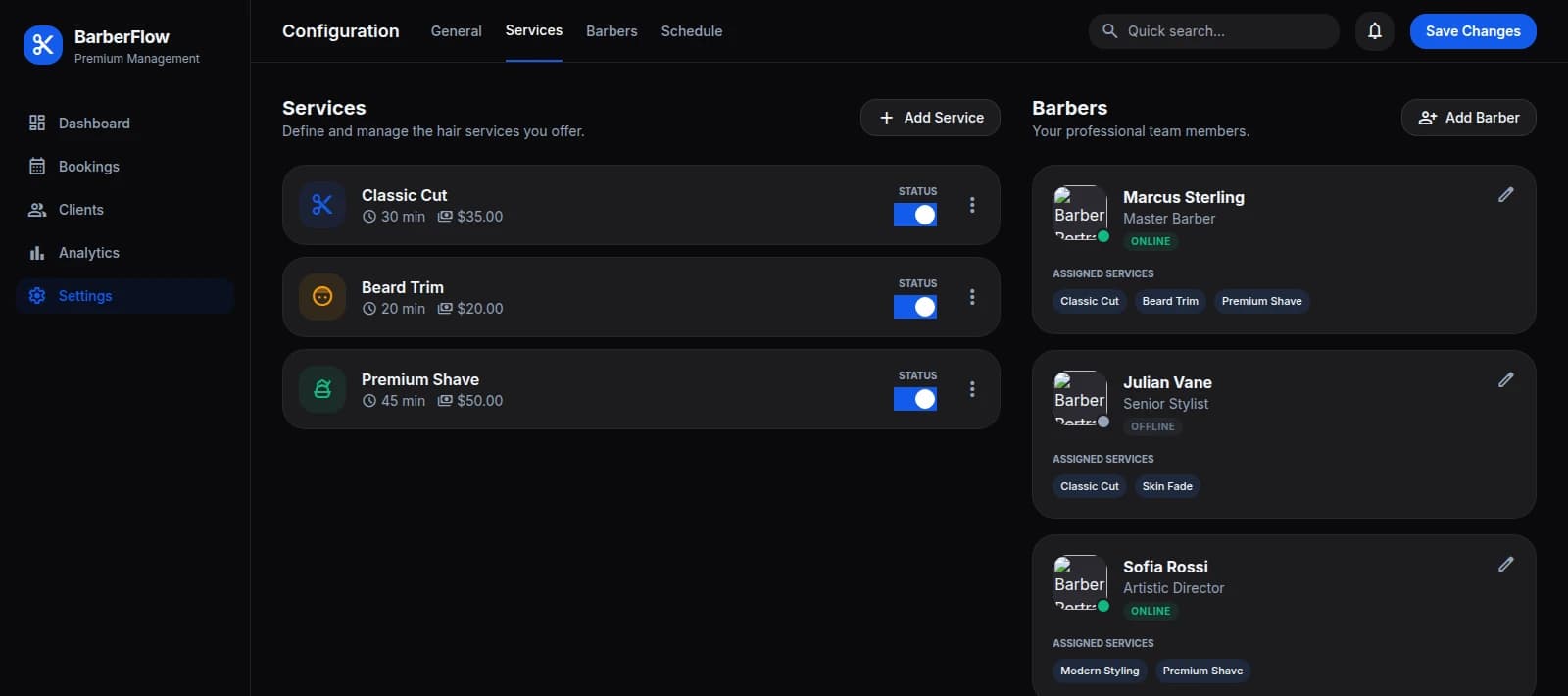Click the magnifier icon in Quick search
1568x696 pixels.
click(x=1109, y=31)
